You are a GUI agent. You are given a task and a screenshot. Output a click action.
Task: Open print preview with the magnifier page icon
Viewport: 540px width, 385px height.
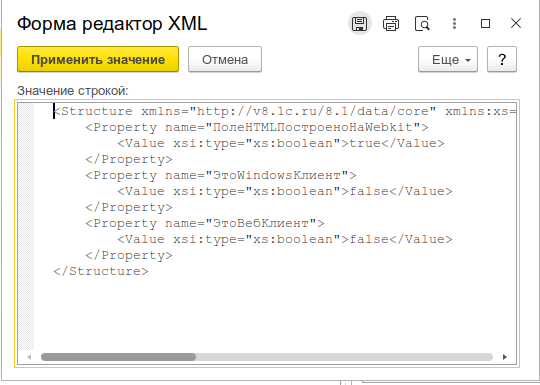click(422, 23)
